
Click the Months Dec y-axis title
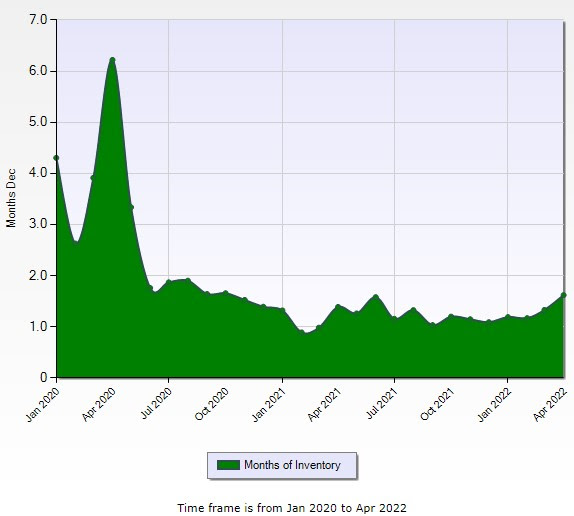point(11,198)
